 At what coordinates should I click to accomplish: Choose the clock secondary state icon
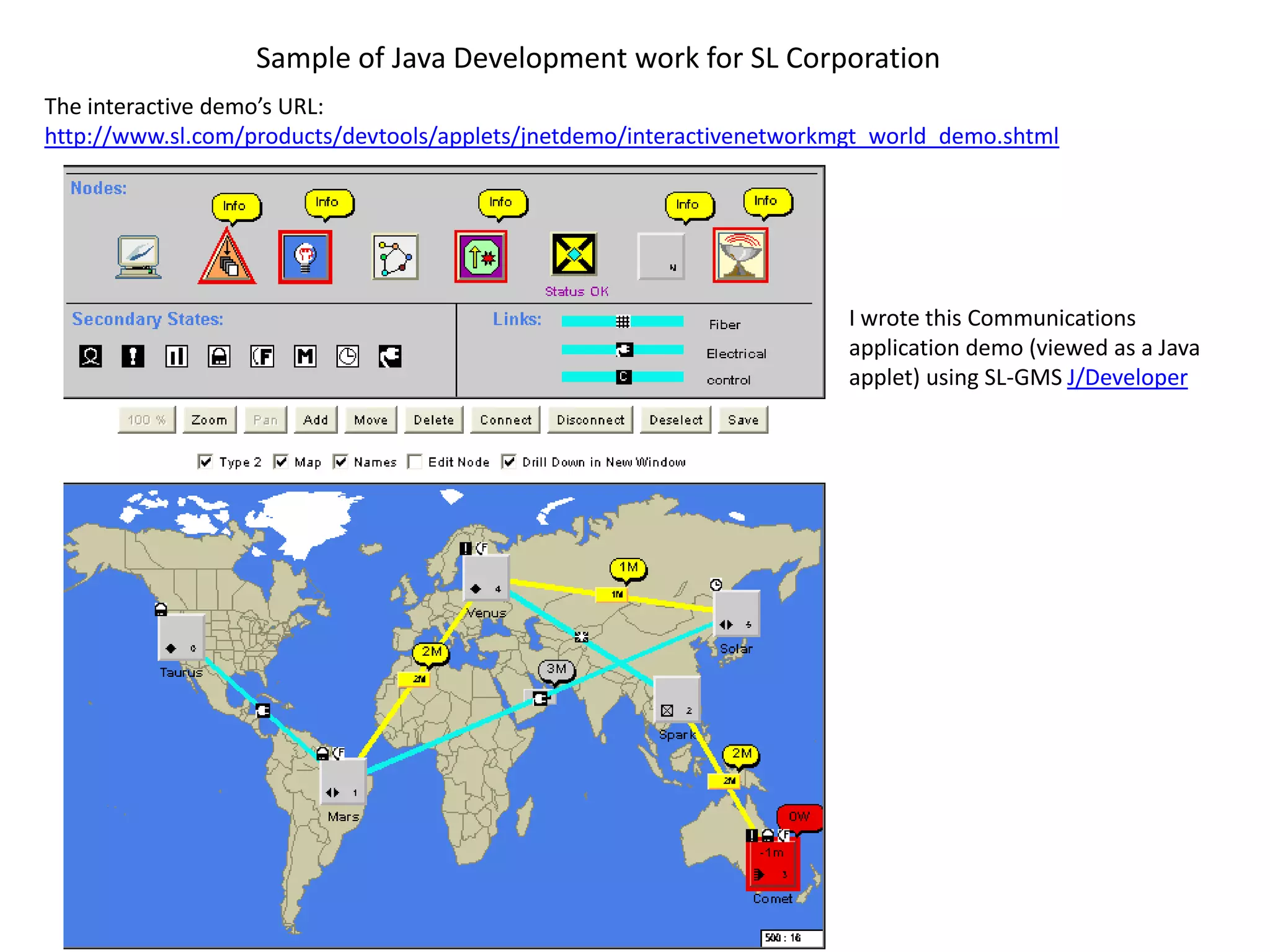coord(347,356)
